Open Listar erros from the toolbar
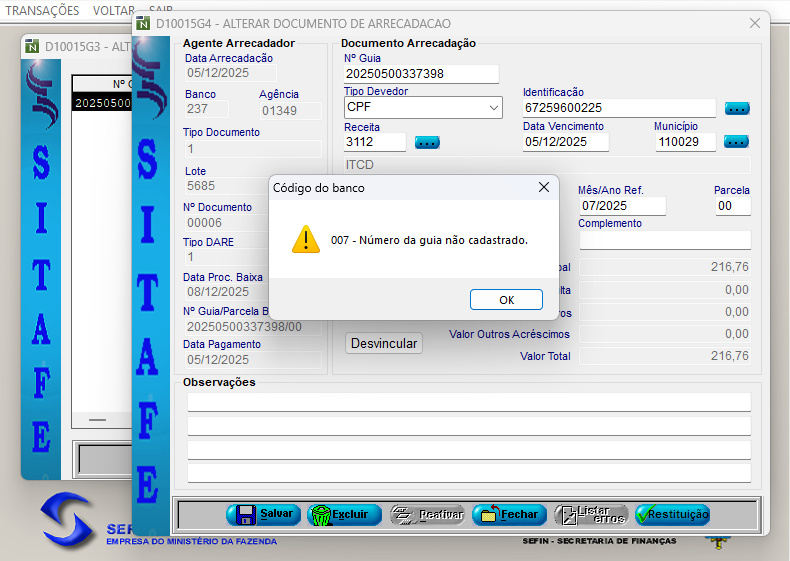Screen dimensions: 790x561 [591, 514]
